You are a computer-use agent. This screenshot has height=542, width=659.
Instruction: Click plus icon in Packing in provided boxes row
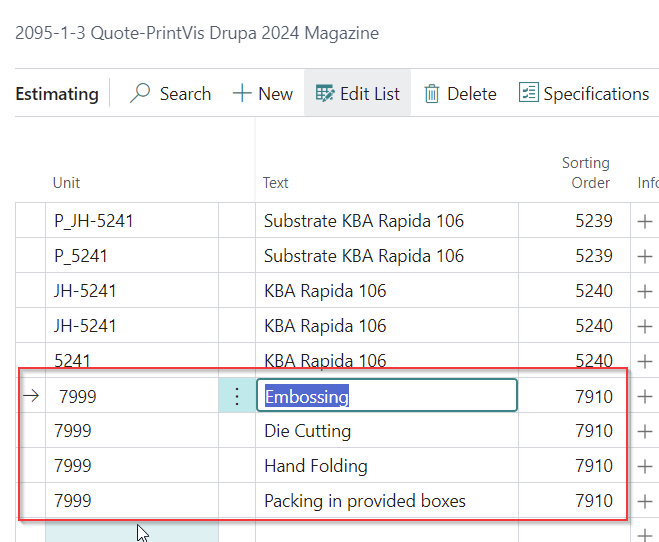(x=645, y=501)
